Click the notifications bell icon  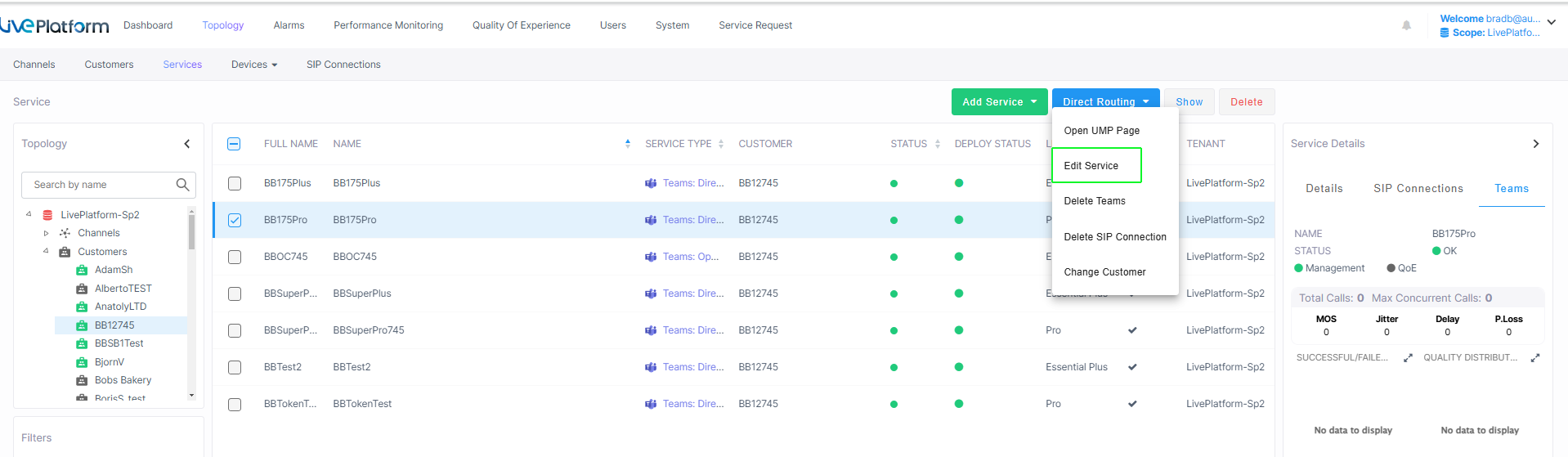(1406, 25)
